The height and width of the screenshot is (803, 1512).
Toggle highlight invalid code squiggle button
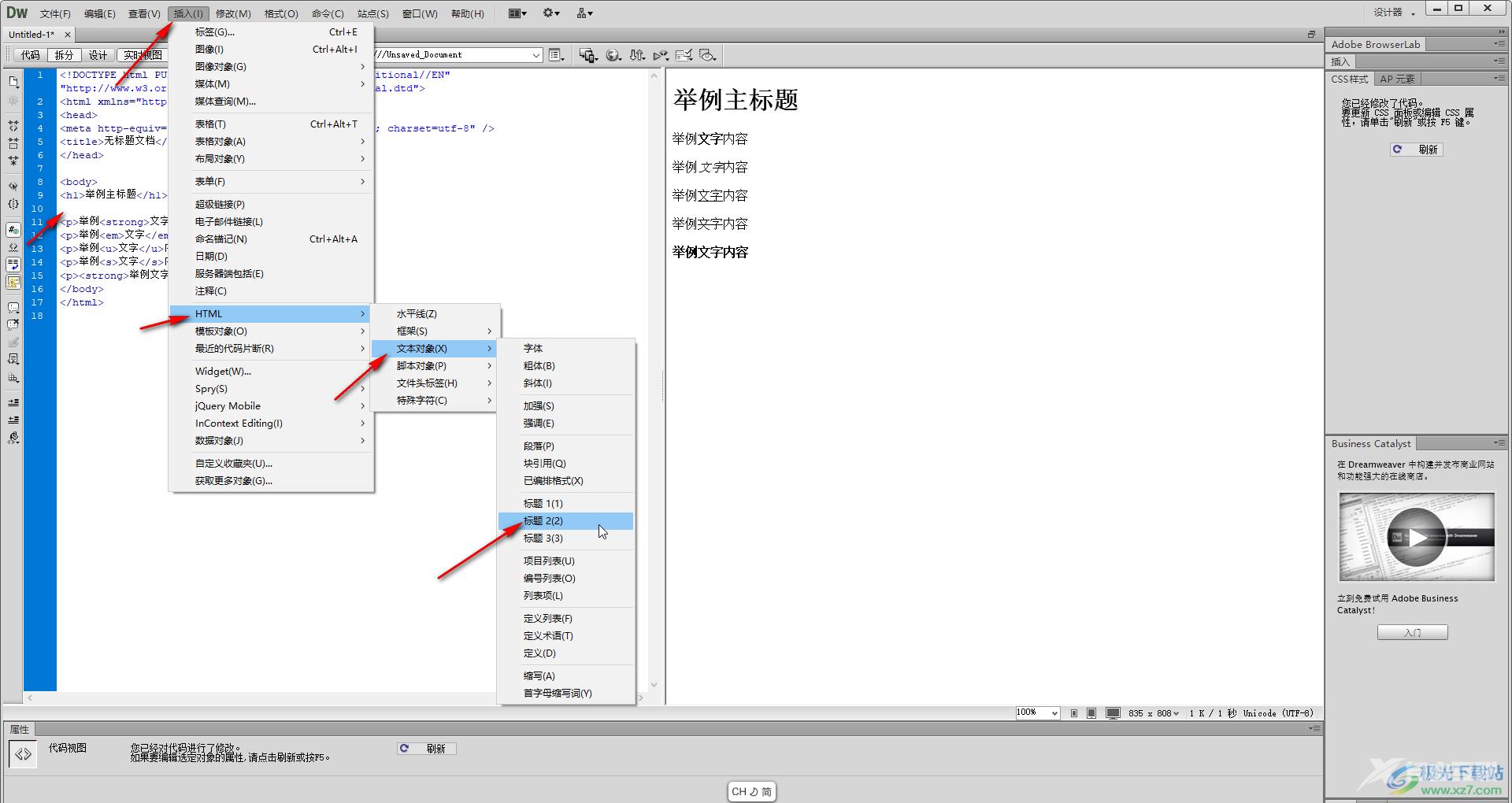click(13, 247)
